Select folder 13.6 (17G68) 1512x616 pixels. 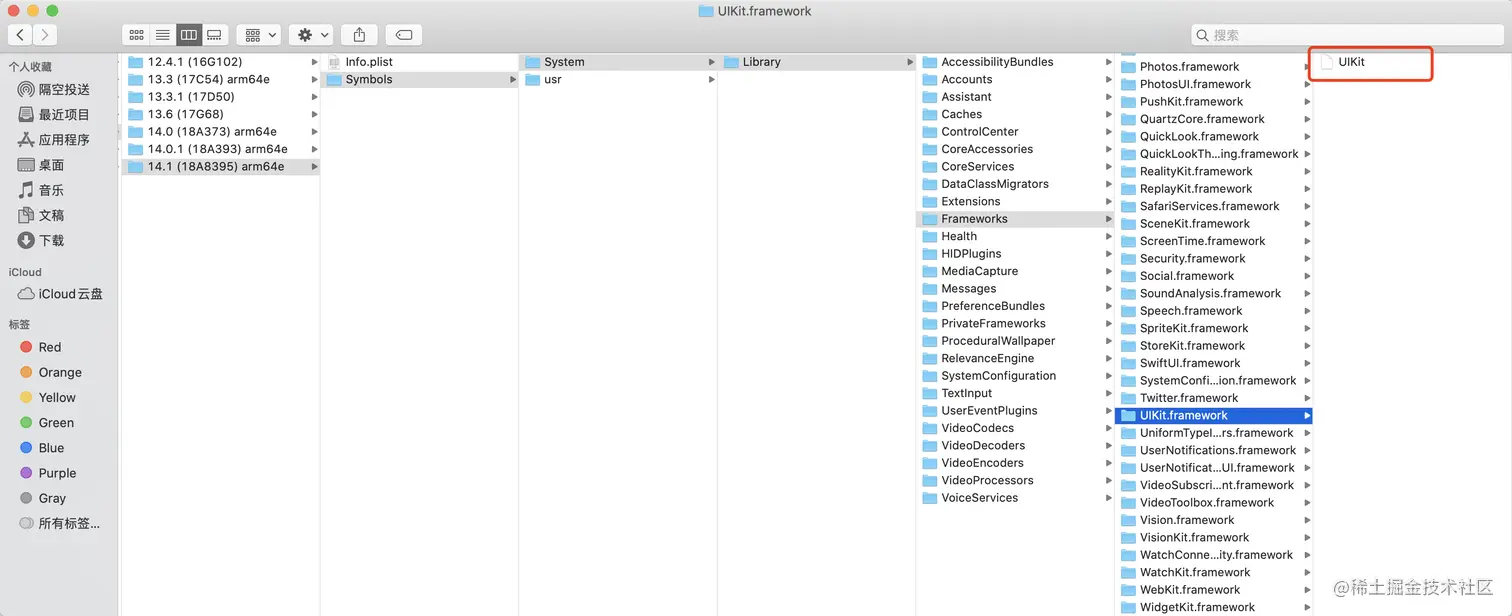[x=220, y=114]
